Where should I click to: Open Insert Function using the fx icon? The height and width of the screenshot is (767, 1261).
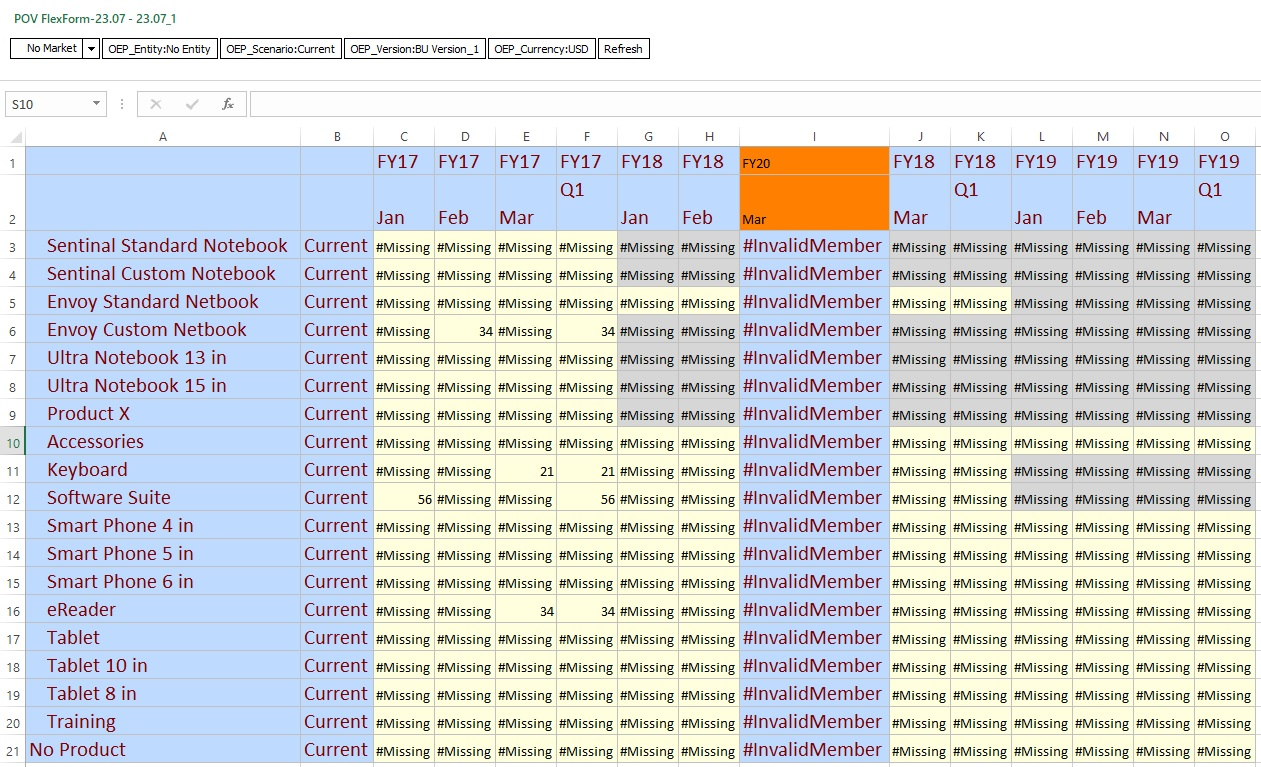(228, 103)
